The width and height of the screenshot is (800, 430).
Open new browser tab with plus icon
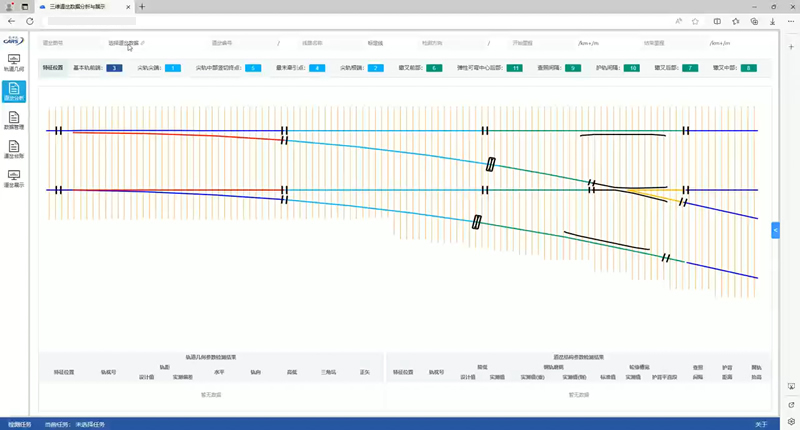[142, 6]
